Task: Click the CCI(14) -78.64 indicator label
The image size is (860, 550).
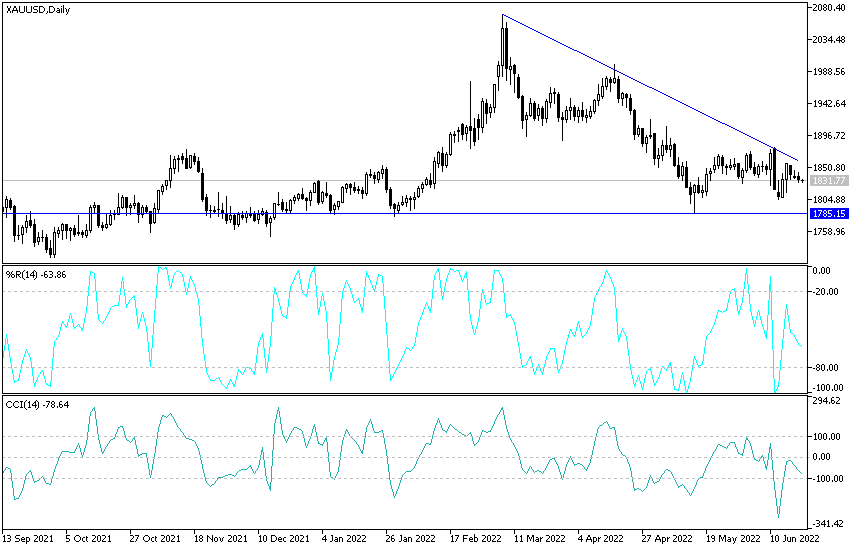Action: [x=37, y=405]
